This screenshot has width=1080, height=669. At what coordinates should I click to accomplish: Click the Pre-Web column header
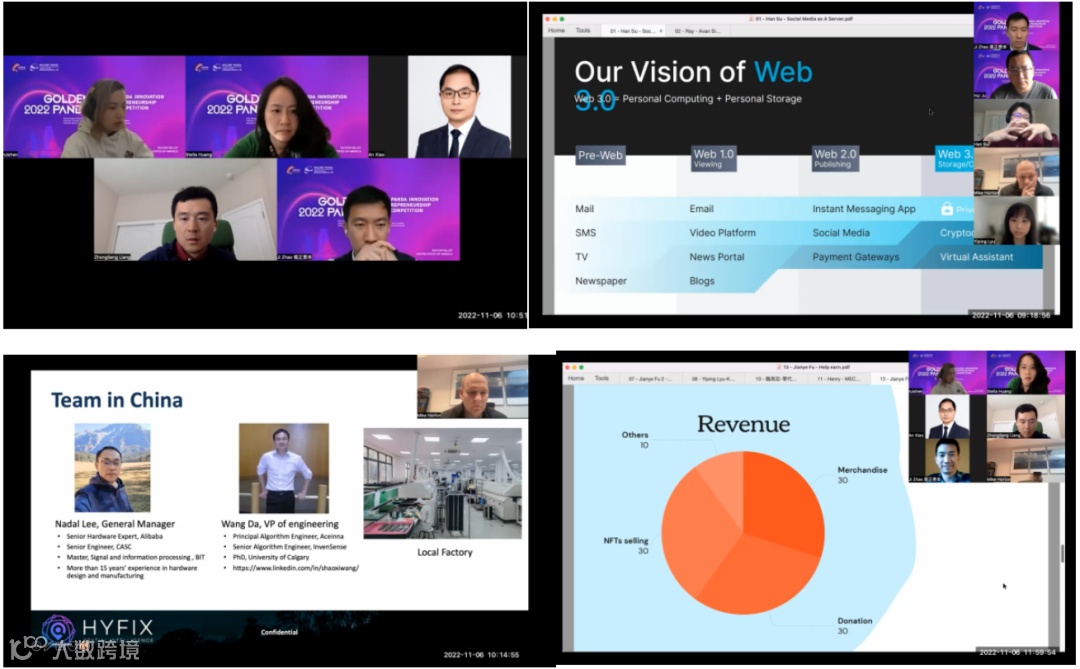click(x=601, y=155)
